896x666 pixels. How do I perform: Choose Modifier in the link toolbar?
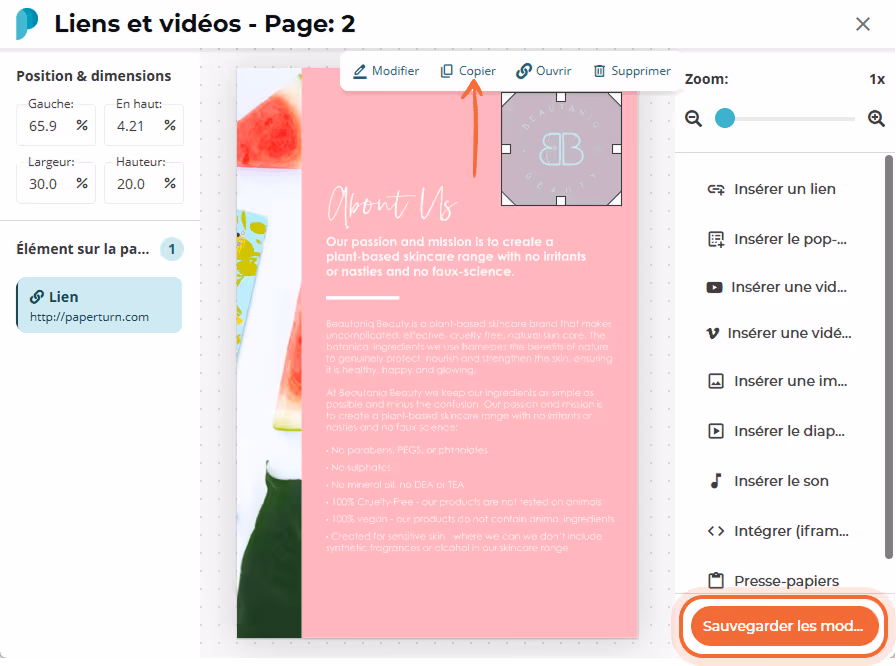(386, 71)
